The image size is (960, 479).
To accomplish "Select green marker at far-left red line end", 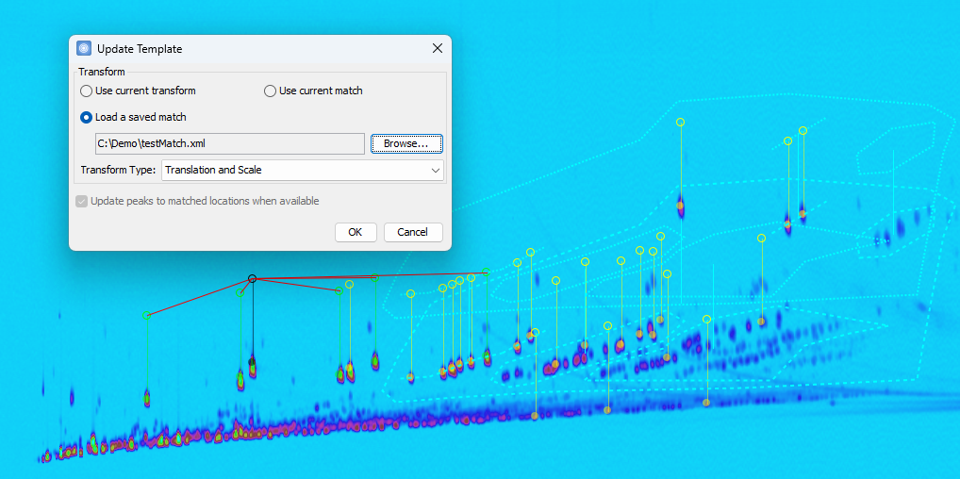I will [147, 316].
